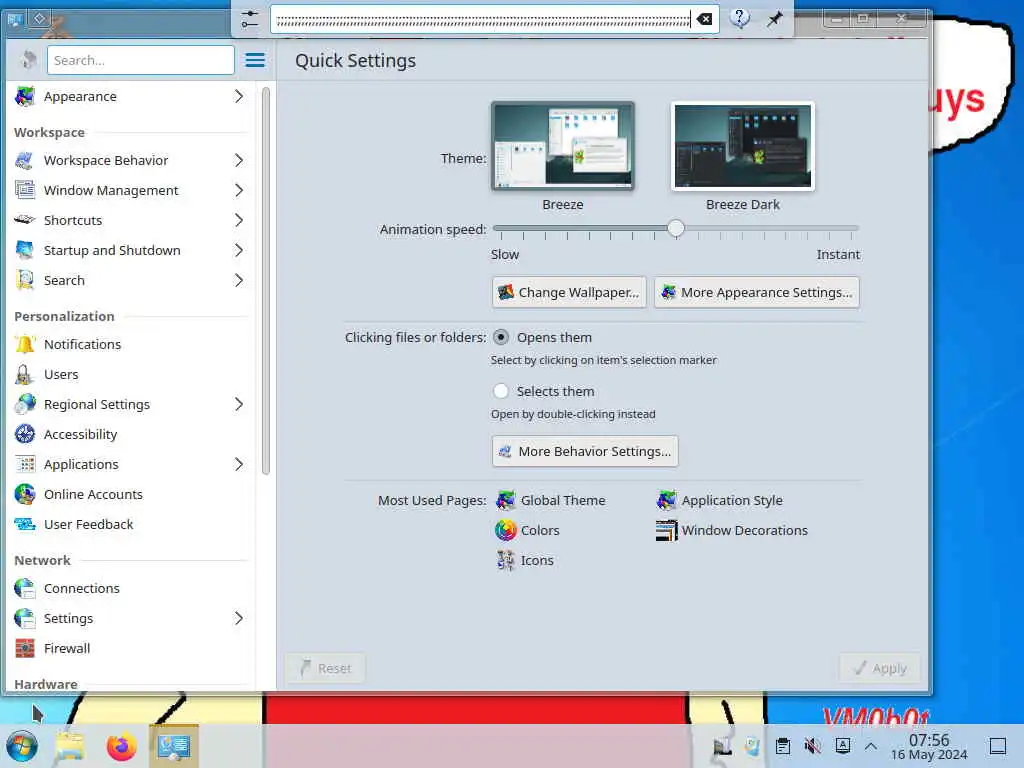Select Window Management icon in sidebar

click(25, 190)
